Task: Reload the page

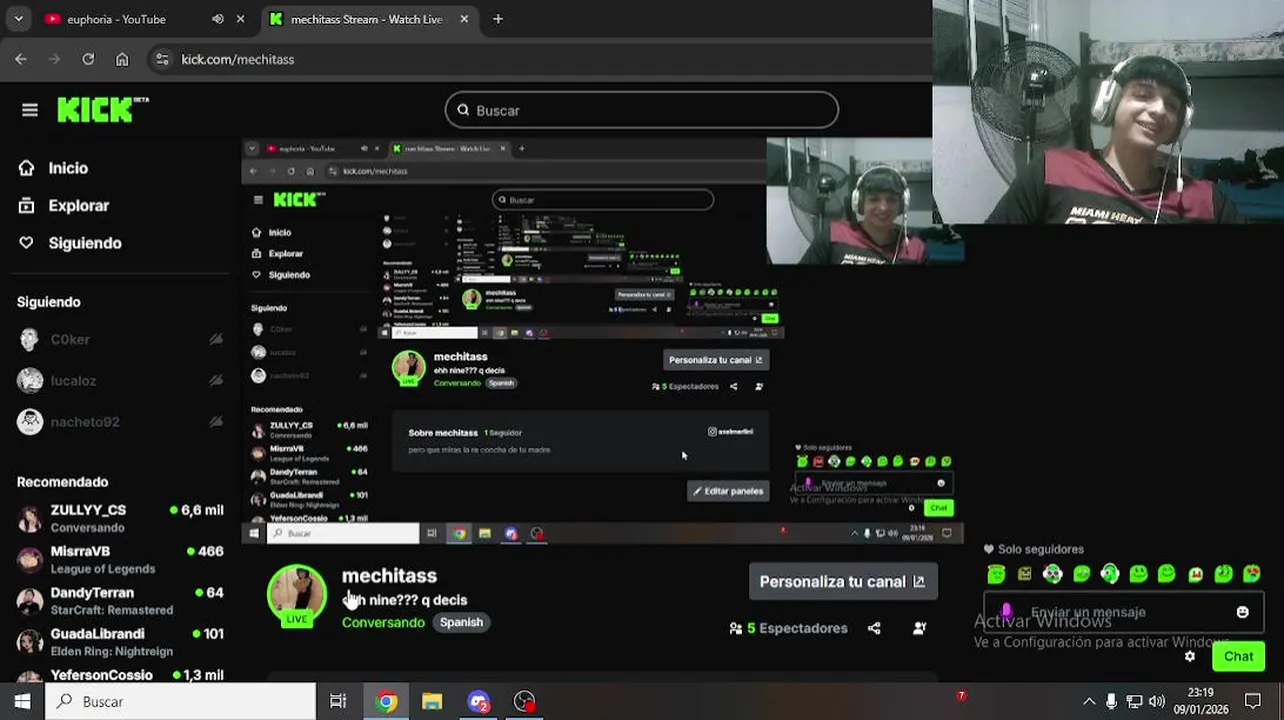Action: coord(88,59)
